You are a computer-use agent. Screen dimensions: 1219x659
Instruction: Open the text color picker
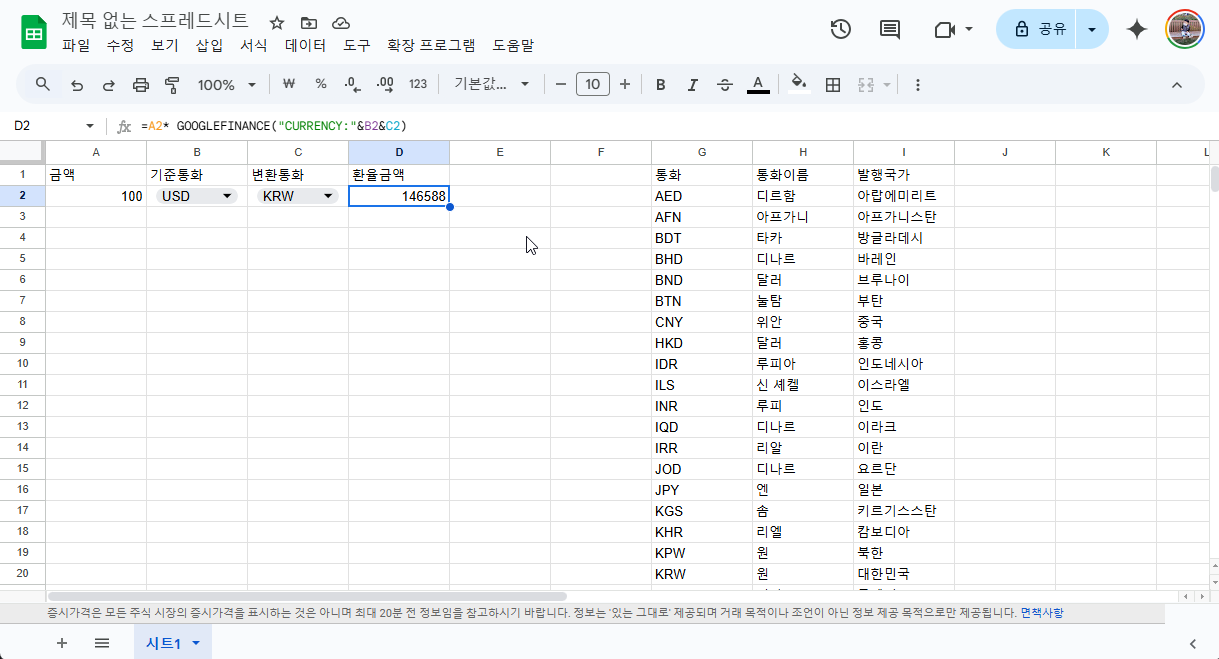(757, 84)
